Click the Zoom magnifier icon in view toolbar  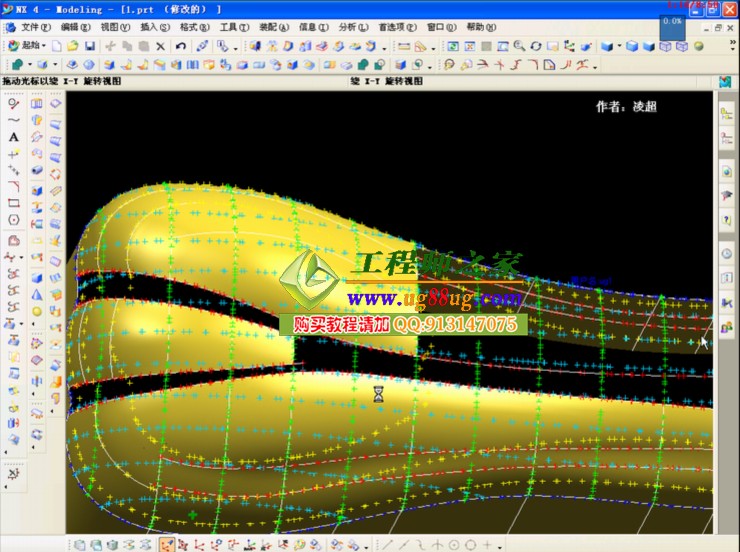click(x=519, y=46)
